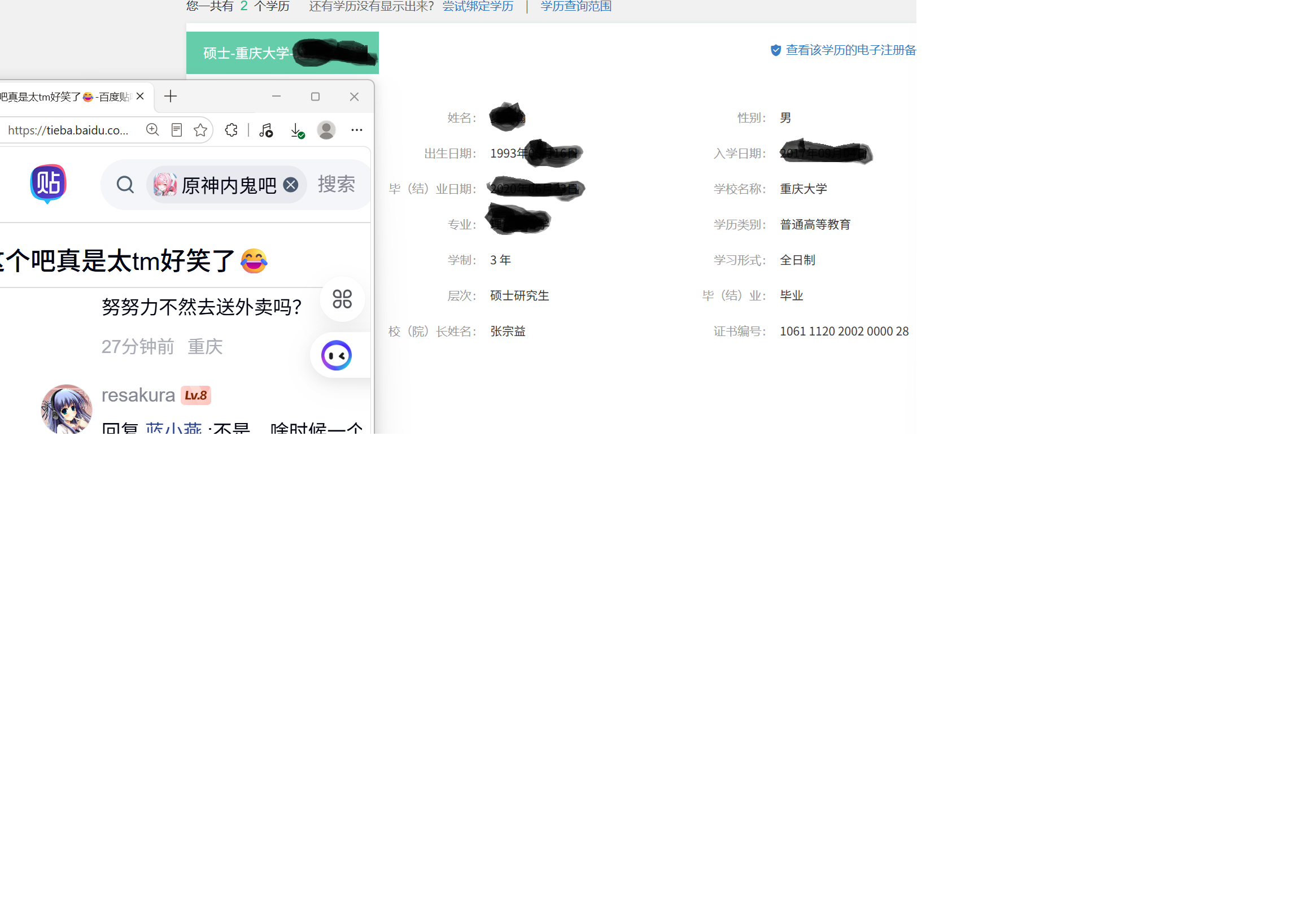The height and width of the screenshot is (924, 1301).
Task: Select the 硕士-重庆大学 degree tab
Action: coord(283,53)
